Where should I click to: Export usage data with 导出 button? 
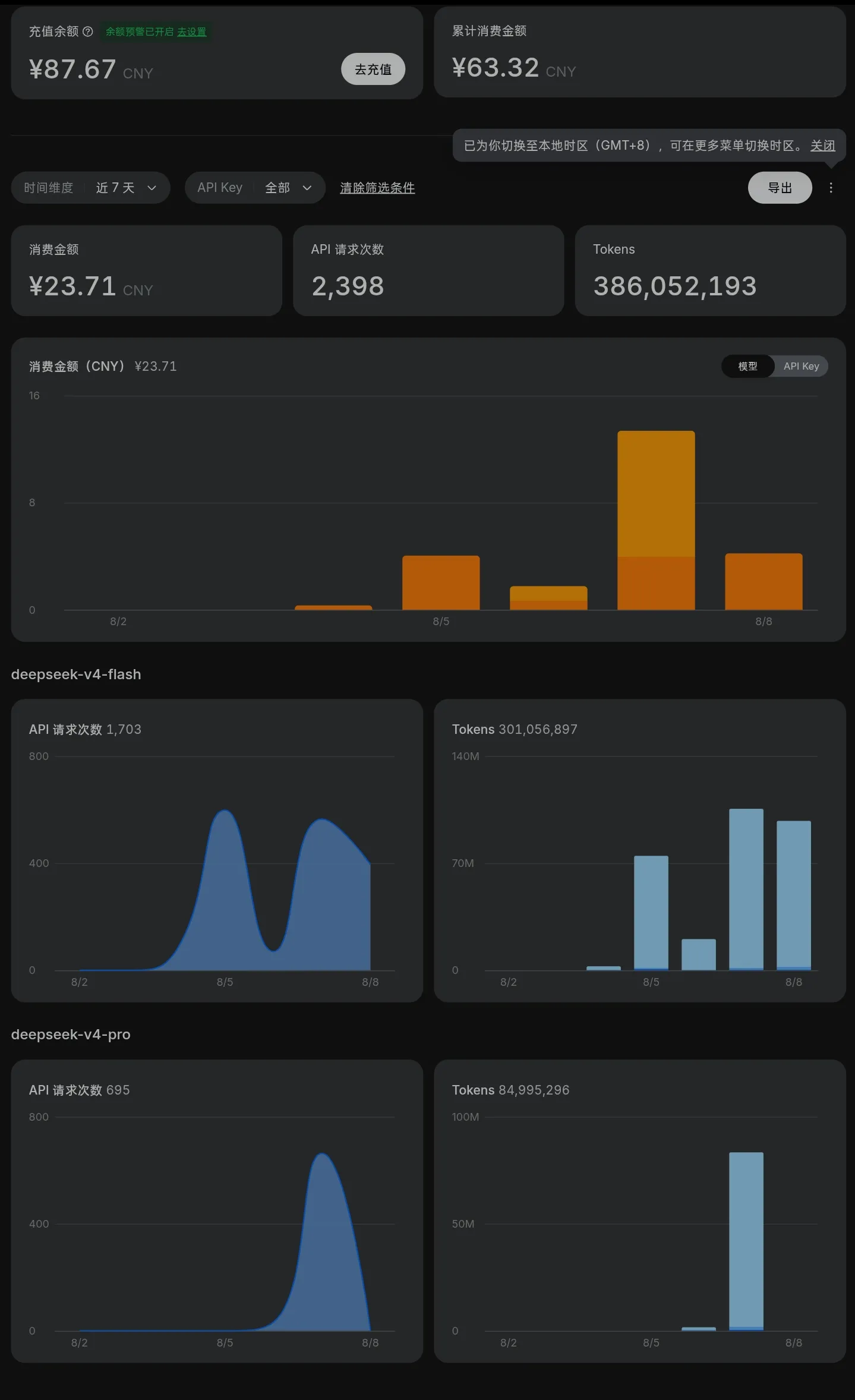[780, 188]
